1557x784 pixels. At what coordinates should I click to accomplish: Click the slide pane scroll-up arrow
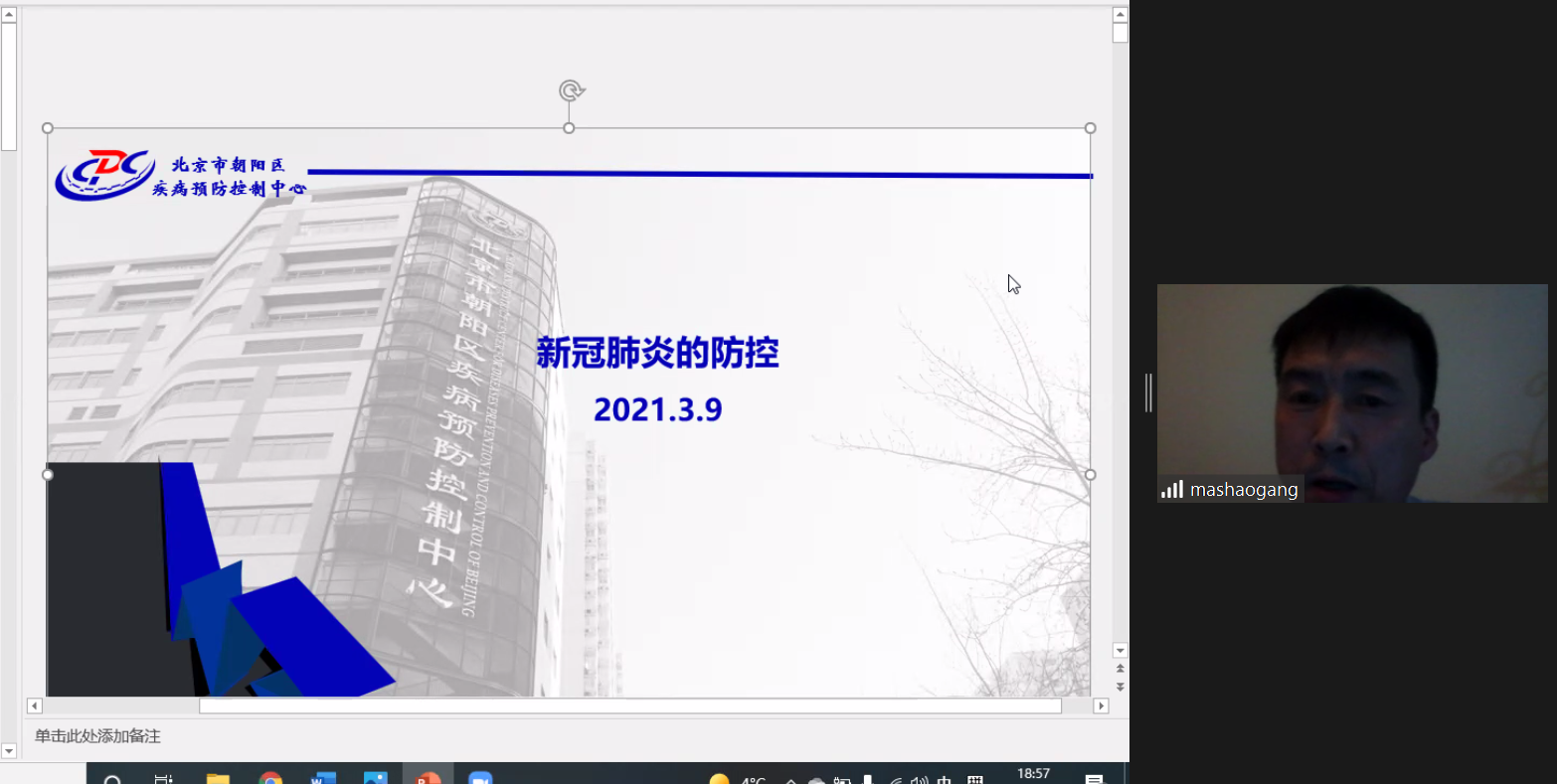pos(1121,15)
